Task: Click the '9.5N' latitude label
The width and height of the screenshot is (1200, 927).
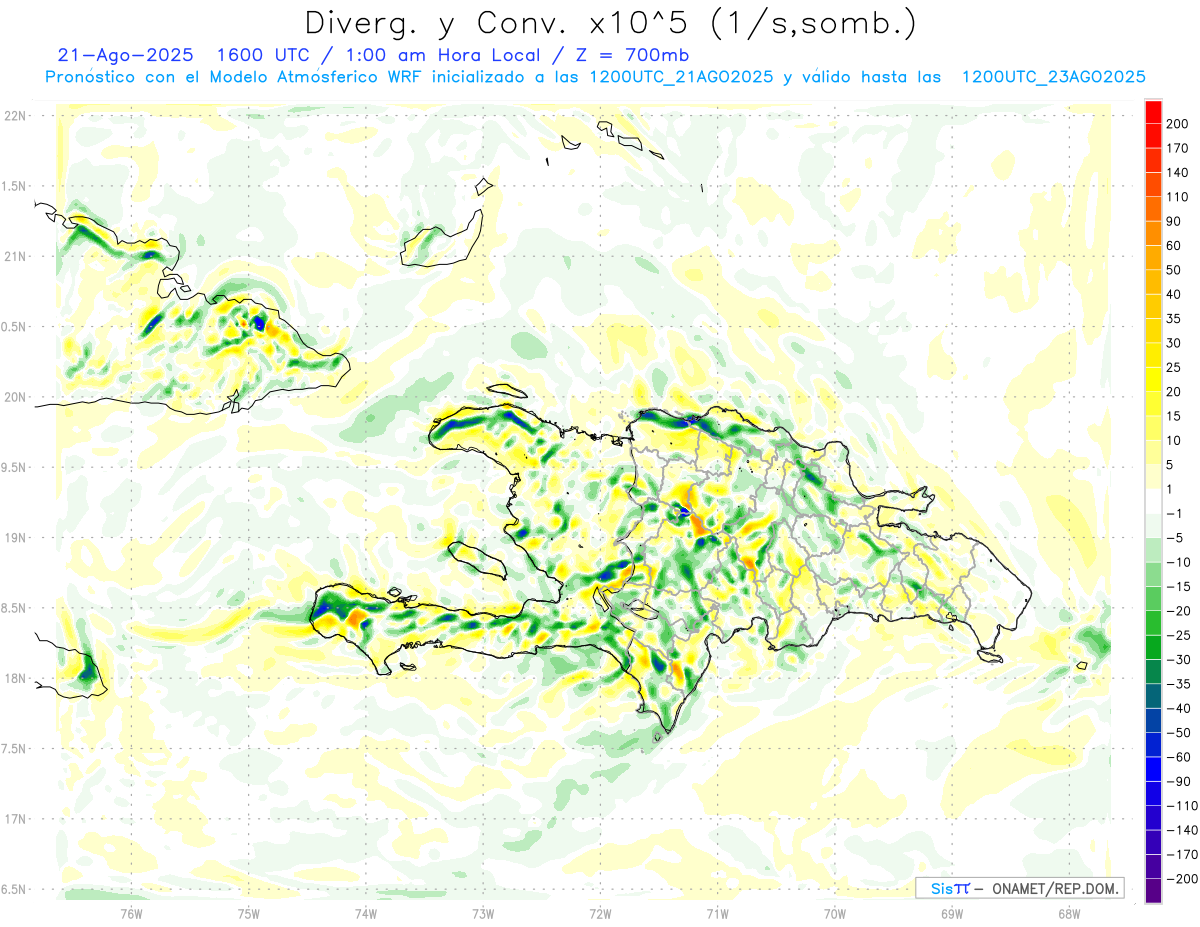Action: (x=15, y=467)
